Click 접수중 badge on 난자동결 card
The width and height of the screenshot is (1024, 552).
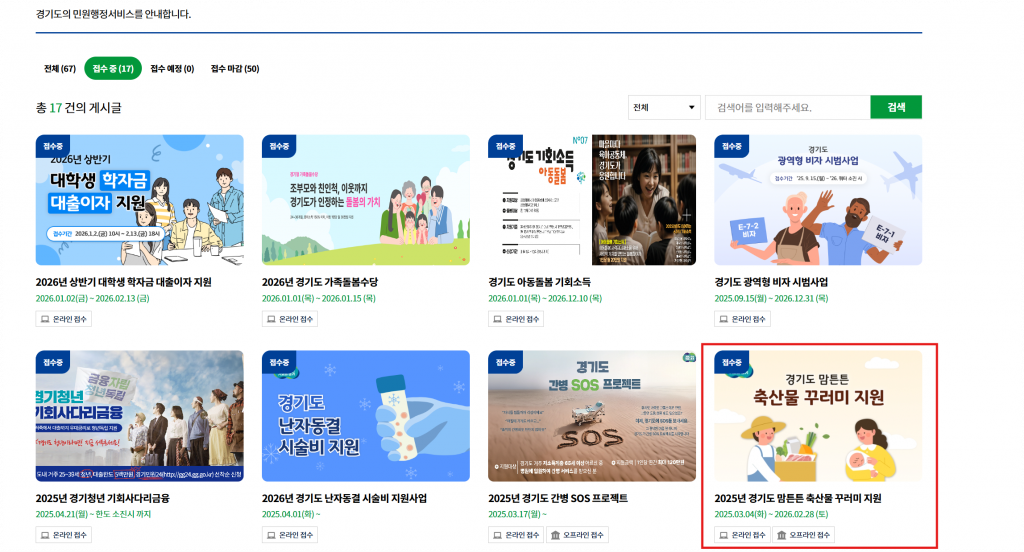[279, 362]
